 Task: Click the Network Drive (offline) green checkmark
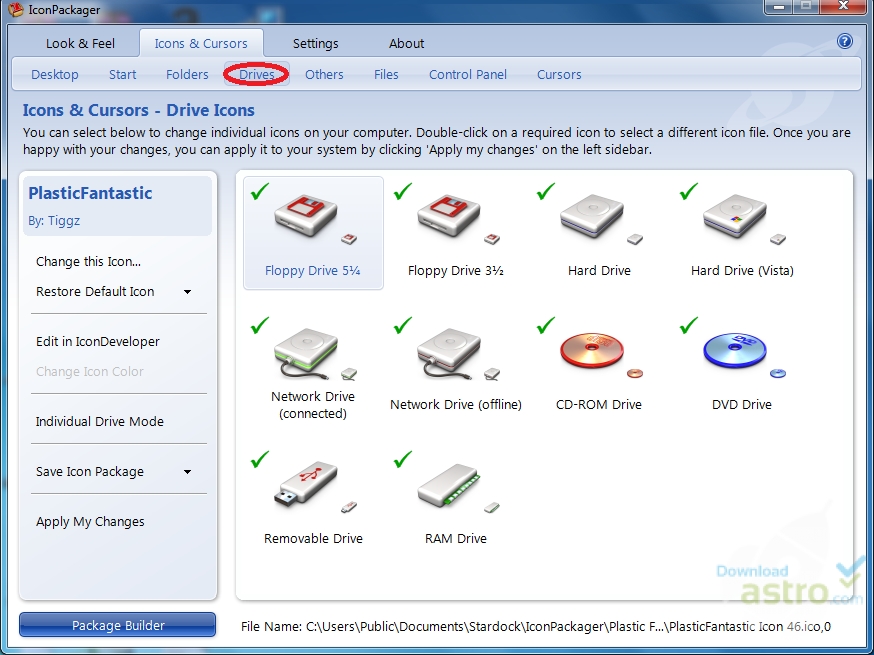403,325
